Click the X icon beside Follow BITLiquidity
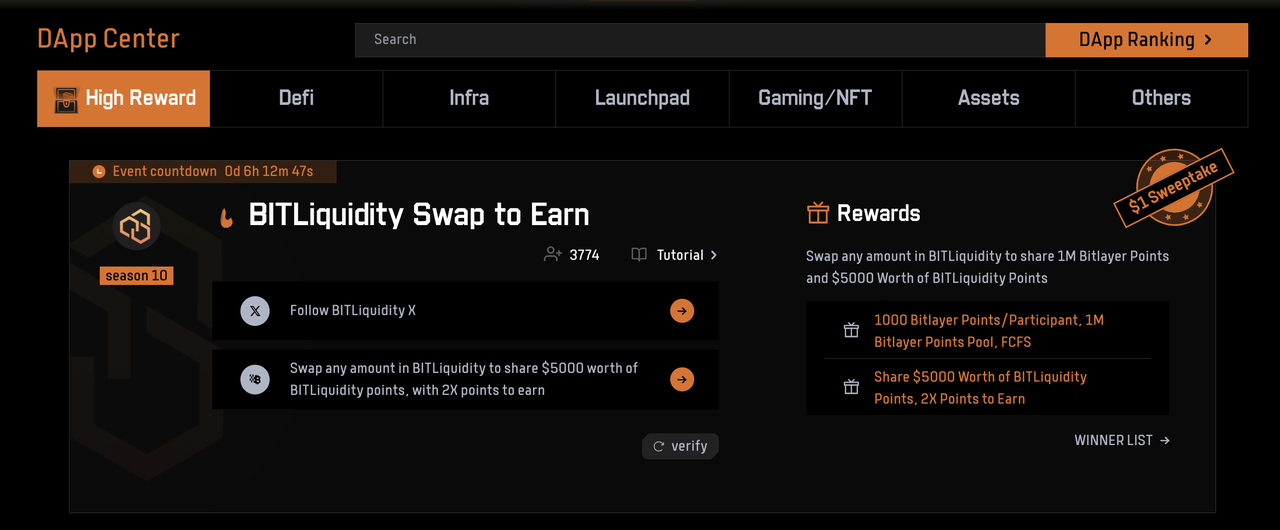 (x=255, y=311)
